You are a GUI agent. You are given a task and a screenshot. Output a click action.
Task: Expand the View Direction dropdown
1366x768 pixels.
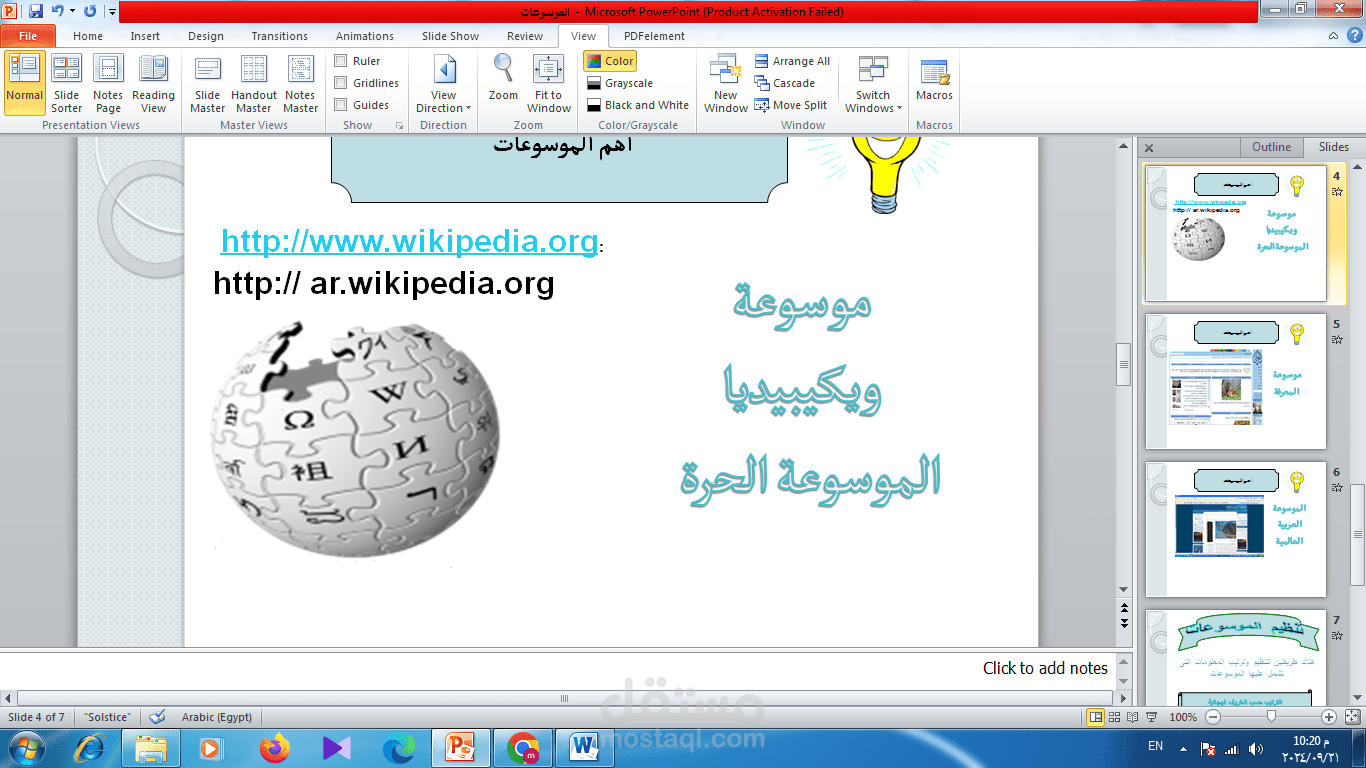point(444,83)
